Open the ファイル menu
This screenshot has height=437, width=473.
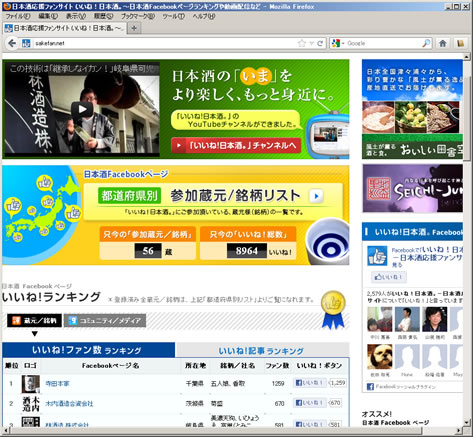tap(18, 16)
